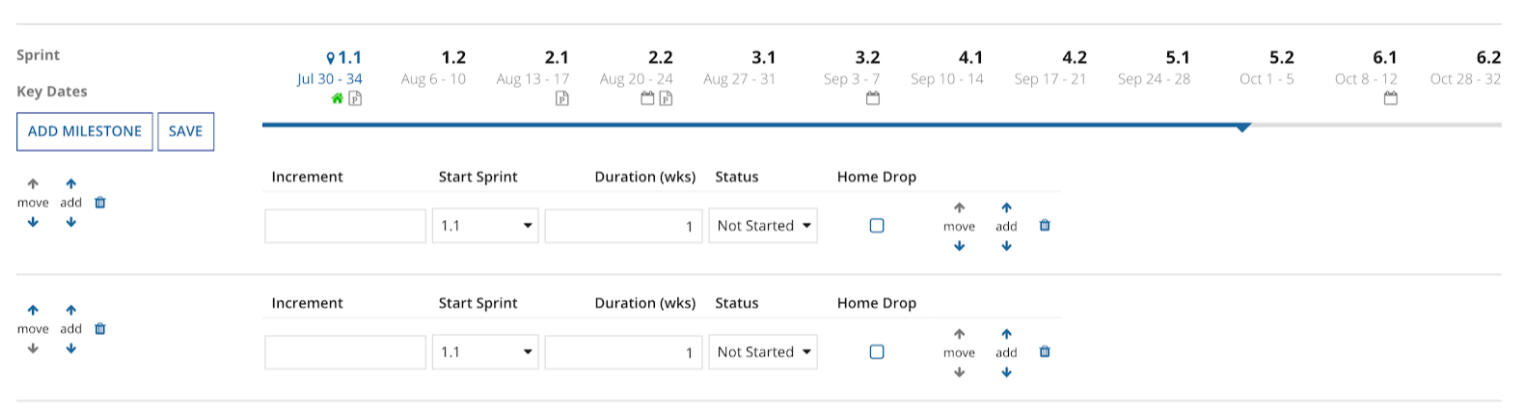1518x418 pixels.
Task: Click the sprint progress bar triangle marker
Action: [x=1243, y=128]
